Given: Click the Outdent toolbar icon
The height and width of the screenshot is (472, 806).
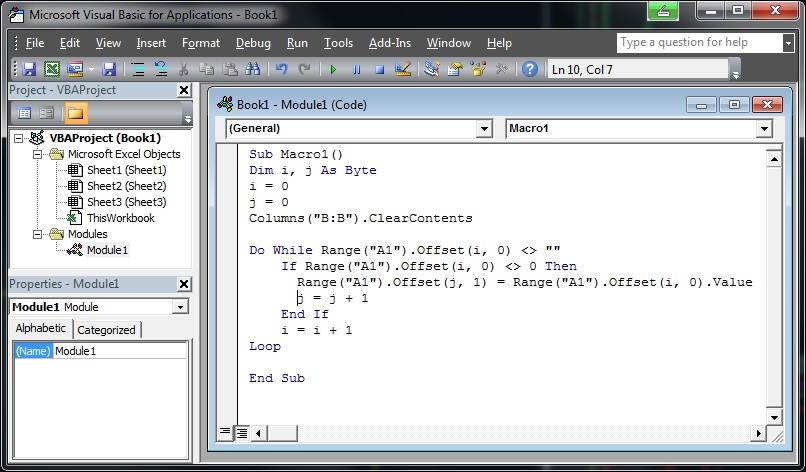Looking at the screenshot, I should click(x=161, y=69).
